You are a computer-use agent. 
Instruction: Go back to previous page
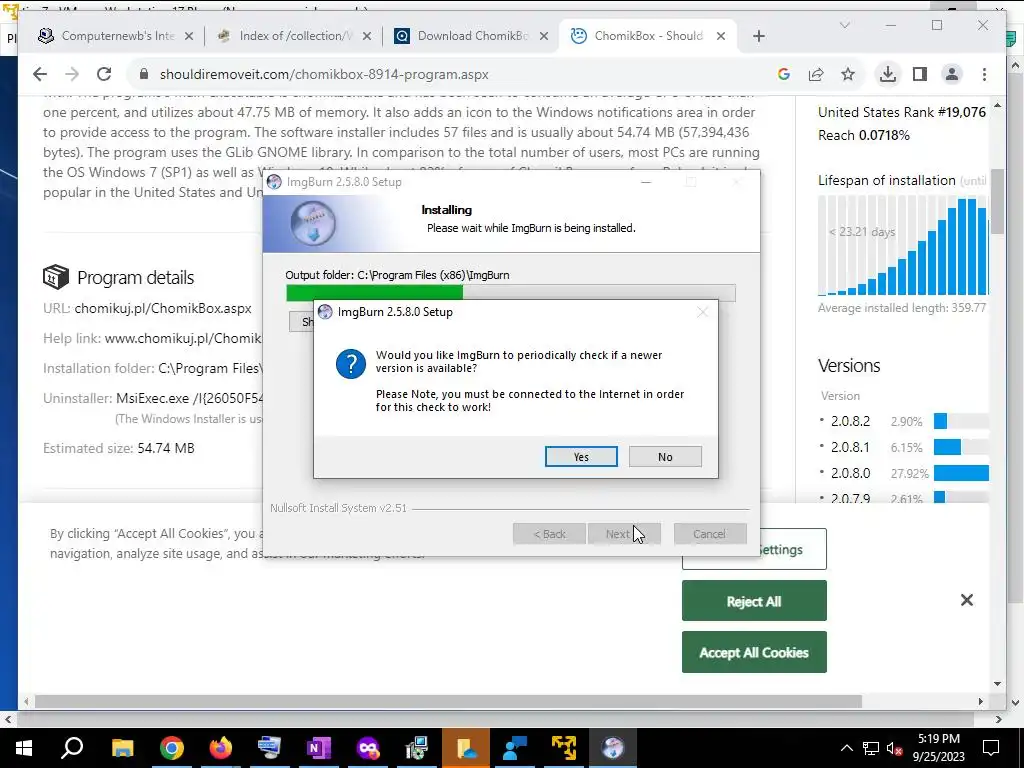pos(40,74)
